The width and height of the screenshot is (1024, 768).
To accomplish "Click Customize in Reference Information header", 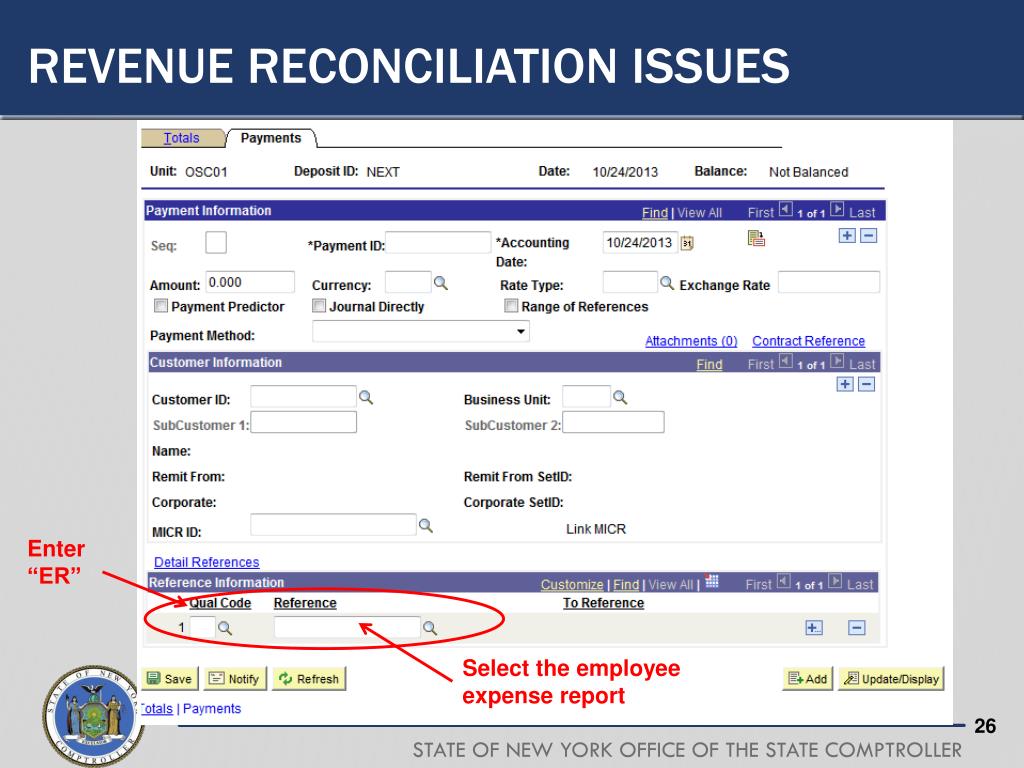I will tap(572, 584).
